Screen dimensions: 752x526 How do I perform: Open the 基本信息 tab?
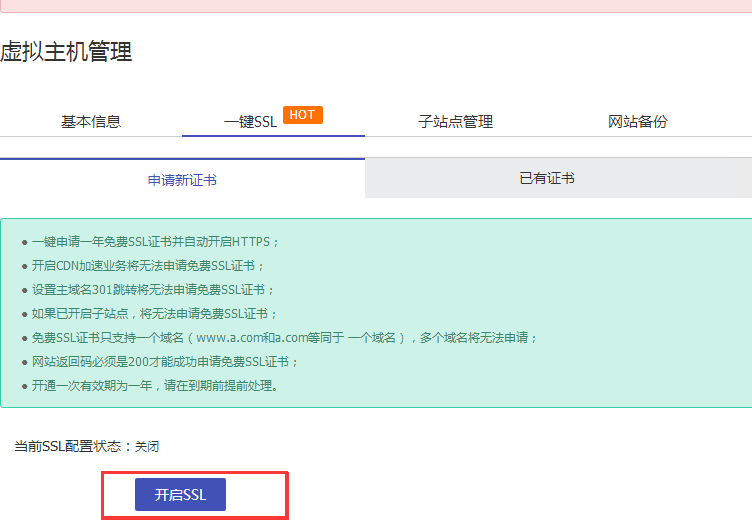click(91, 122)
